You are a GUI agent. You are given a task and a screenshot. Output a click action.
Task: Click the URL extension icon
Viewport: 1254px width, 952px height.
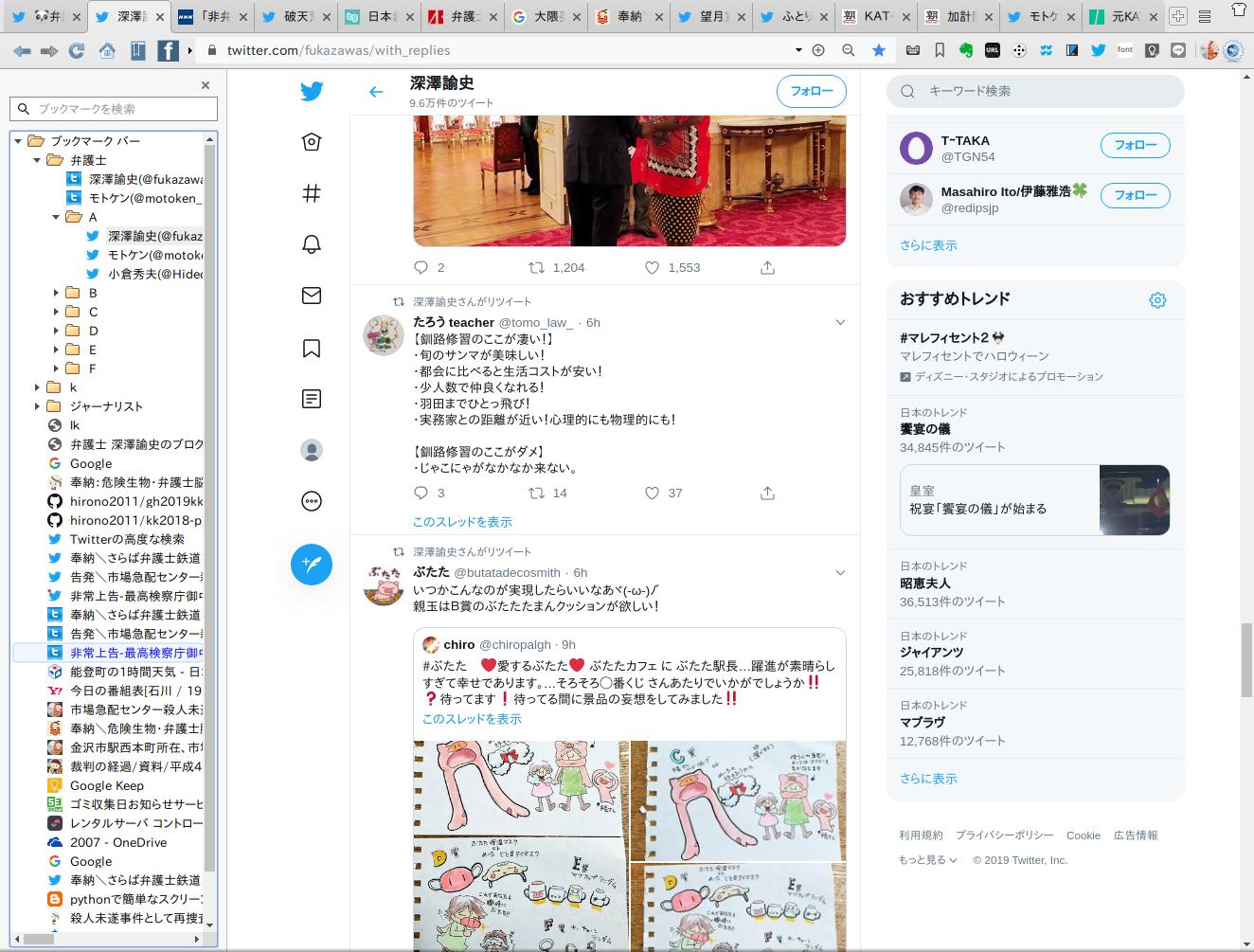(x=993, y=50)
